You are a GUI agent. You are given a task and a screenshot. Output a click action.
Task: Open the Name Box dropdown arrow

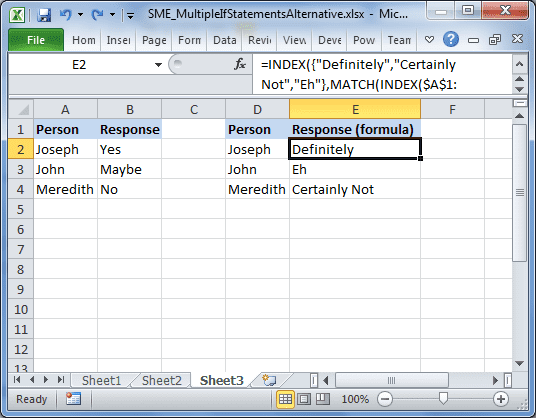(x=158, y=65)
